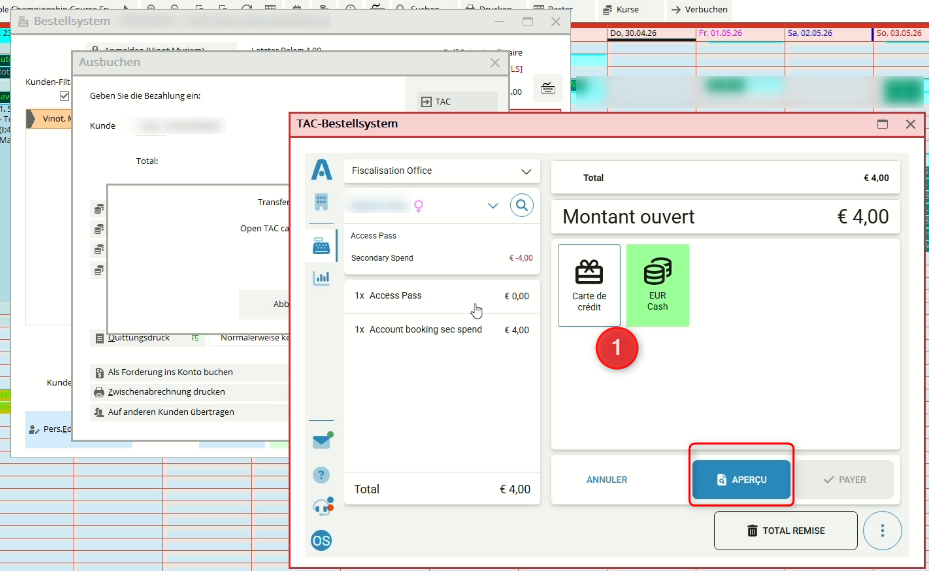The width and height of the screenshot is (929, 571).
Task: Open the support headset icon
Action: coord(321,507)
